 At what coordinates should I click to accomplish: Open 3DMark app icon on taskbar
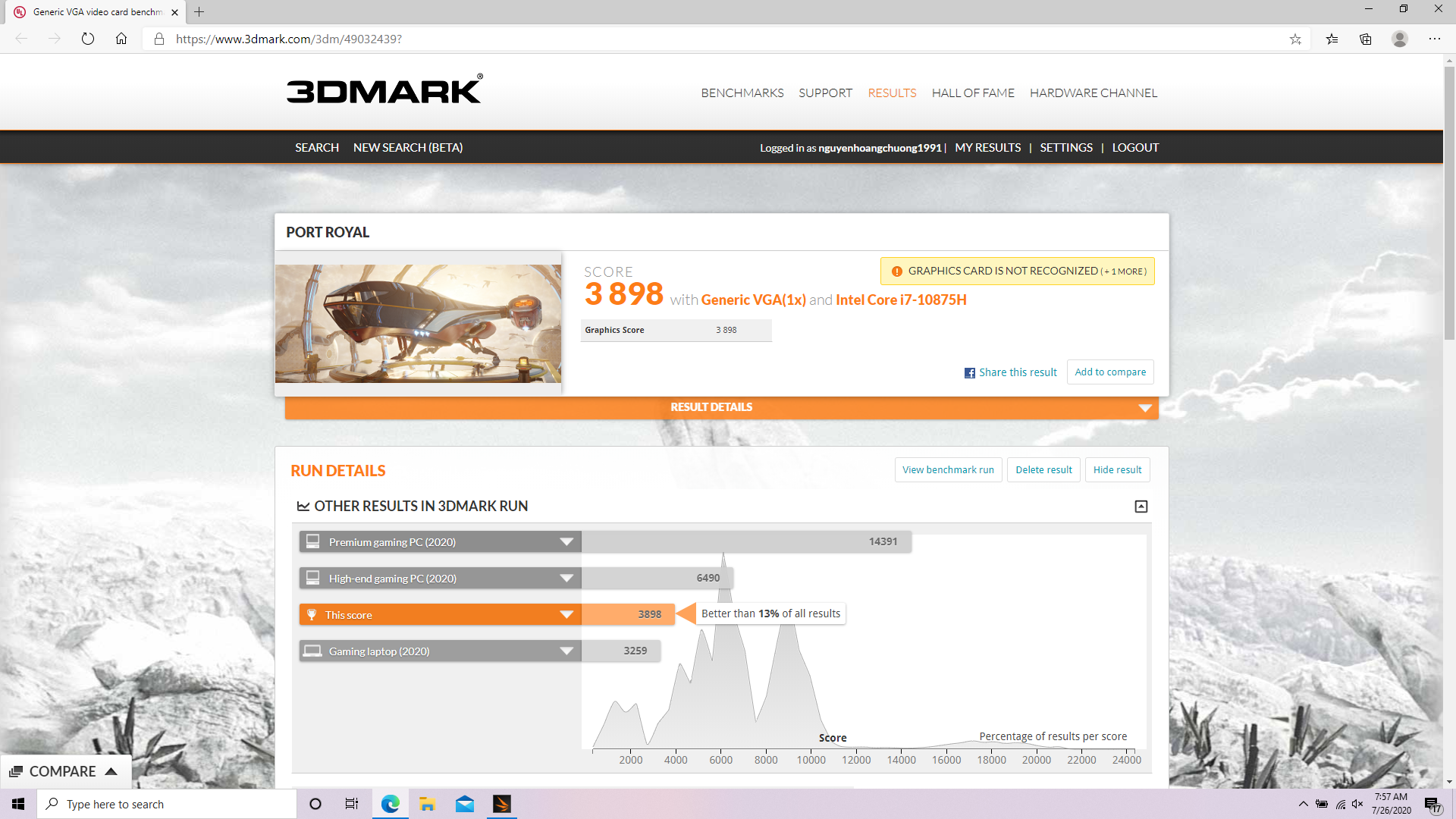click(502, 804)
